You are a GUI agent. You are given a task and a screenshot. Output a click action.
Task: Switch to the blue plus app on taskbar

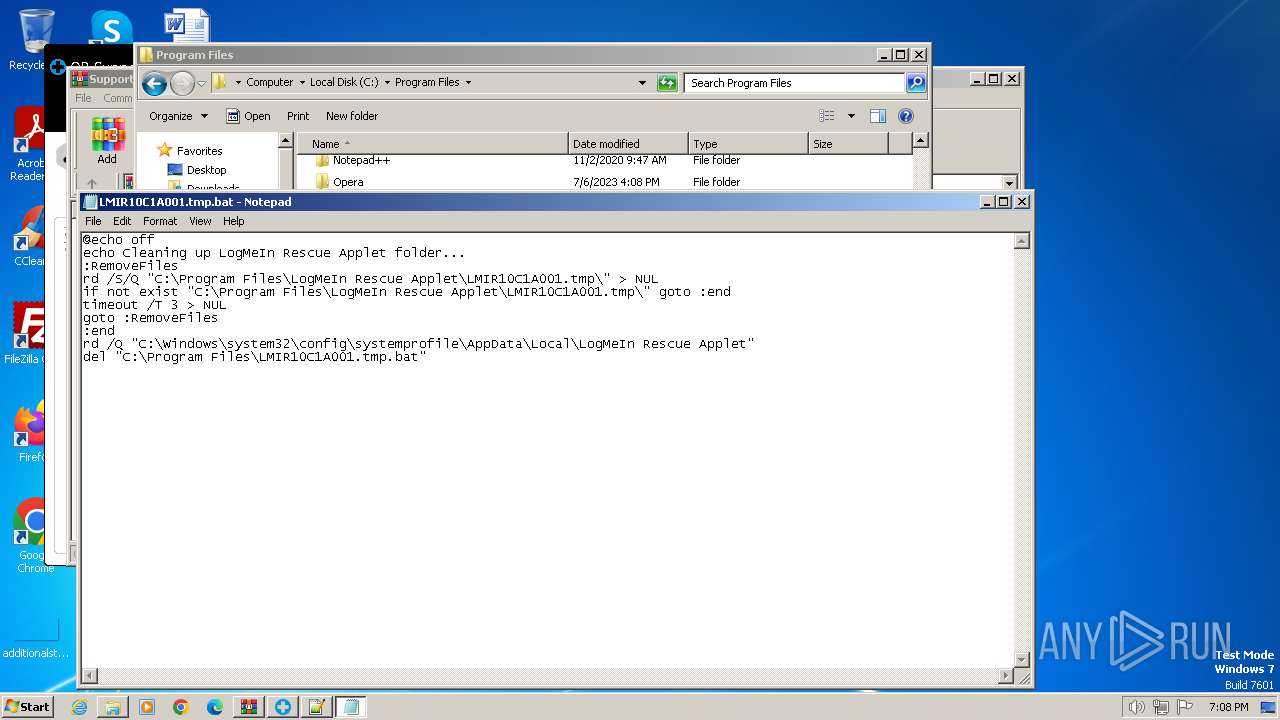(283, 707)
